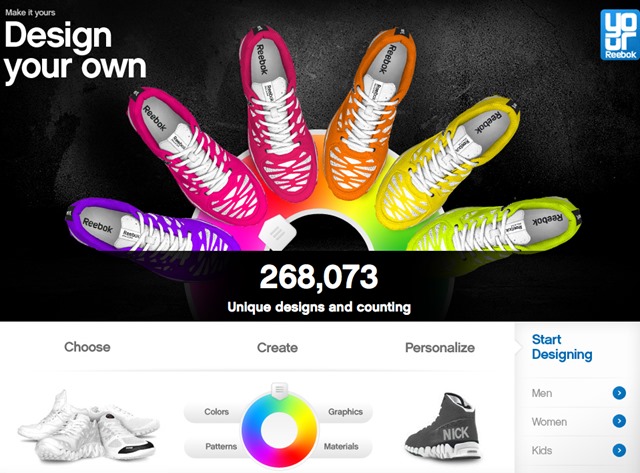The image size is (640, 473).
Task: Select the Graphics option pill
Action: 345,412
